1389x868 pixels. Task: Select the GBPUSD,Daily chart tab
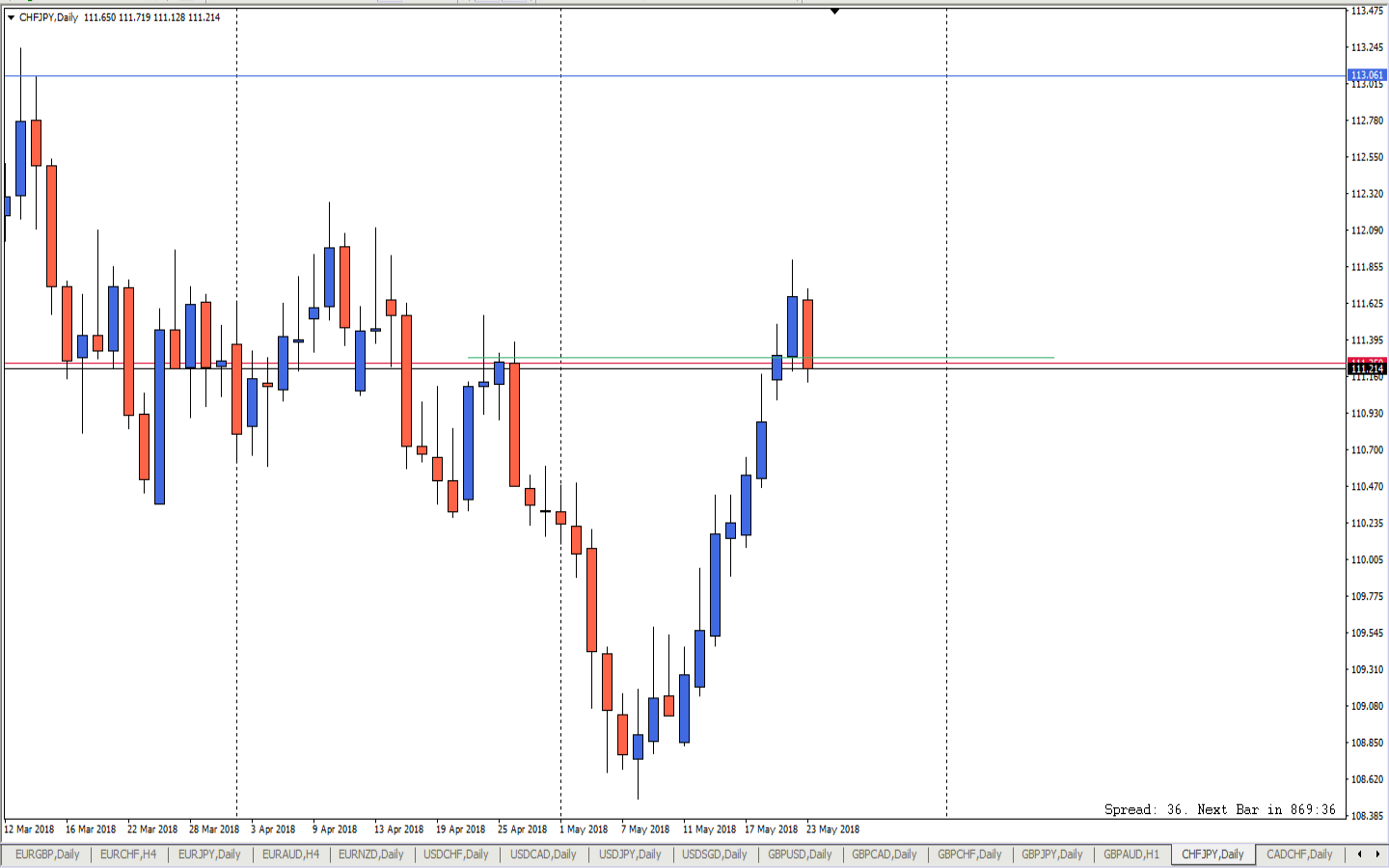[x=800, y=854]
